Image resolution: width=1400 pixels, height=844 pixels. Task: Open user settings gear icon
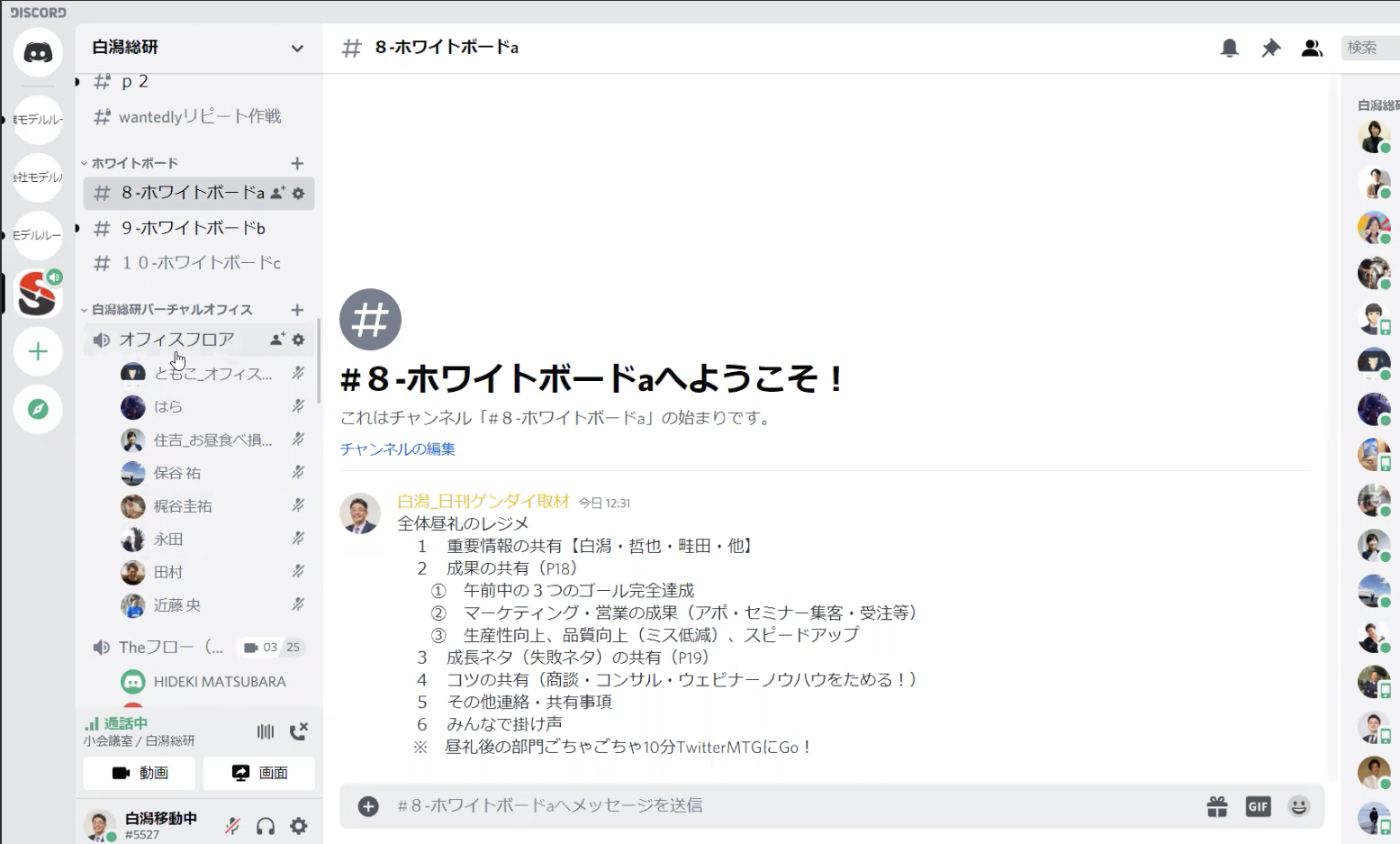(x=299, y=826)
